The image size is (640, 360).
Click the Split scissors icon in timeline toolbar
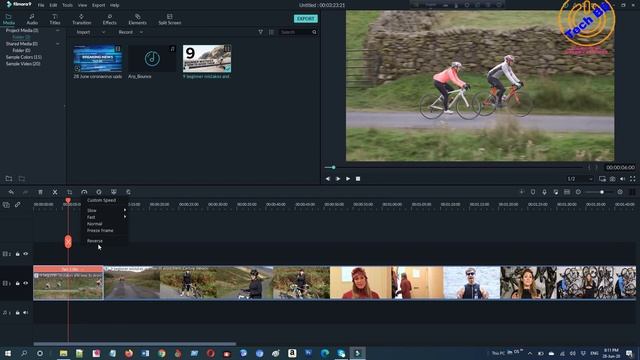[55, 192]
